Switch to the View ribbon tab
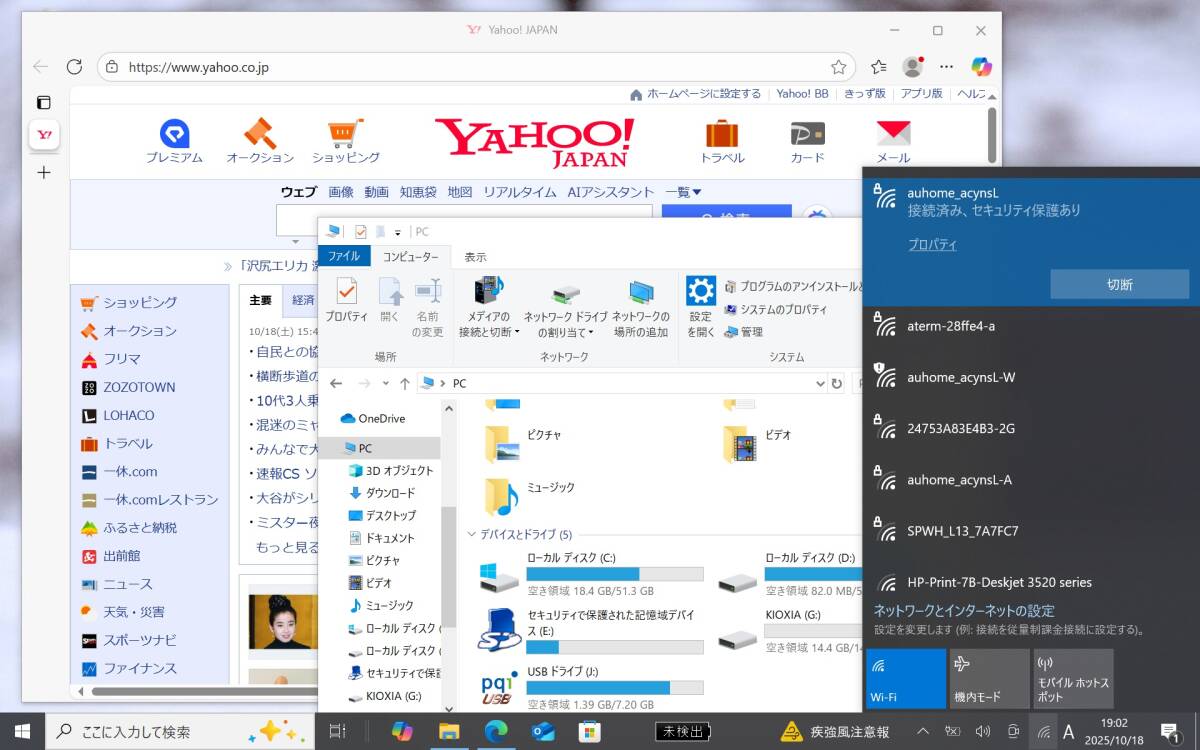1200x750 pixels. click(x=475, y=257)
